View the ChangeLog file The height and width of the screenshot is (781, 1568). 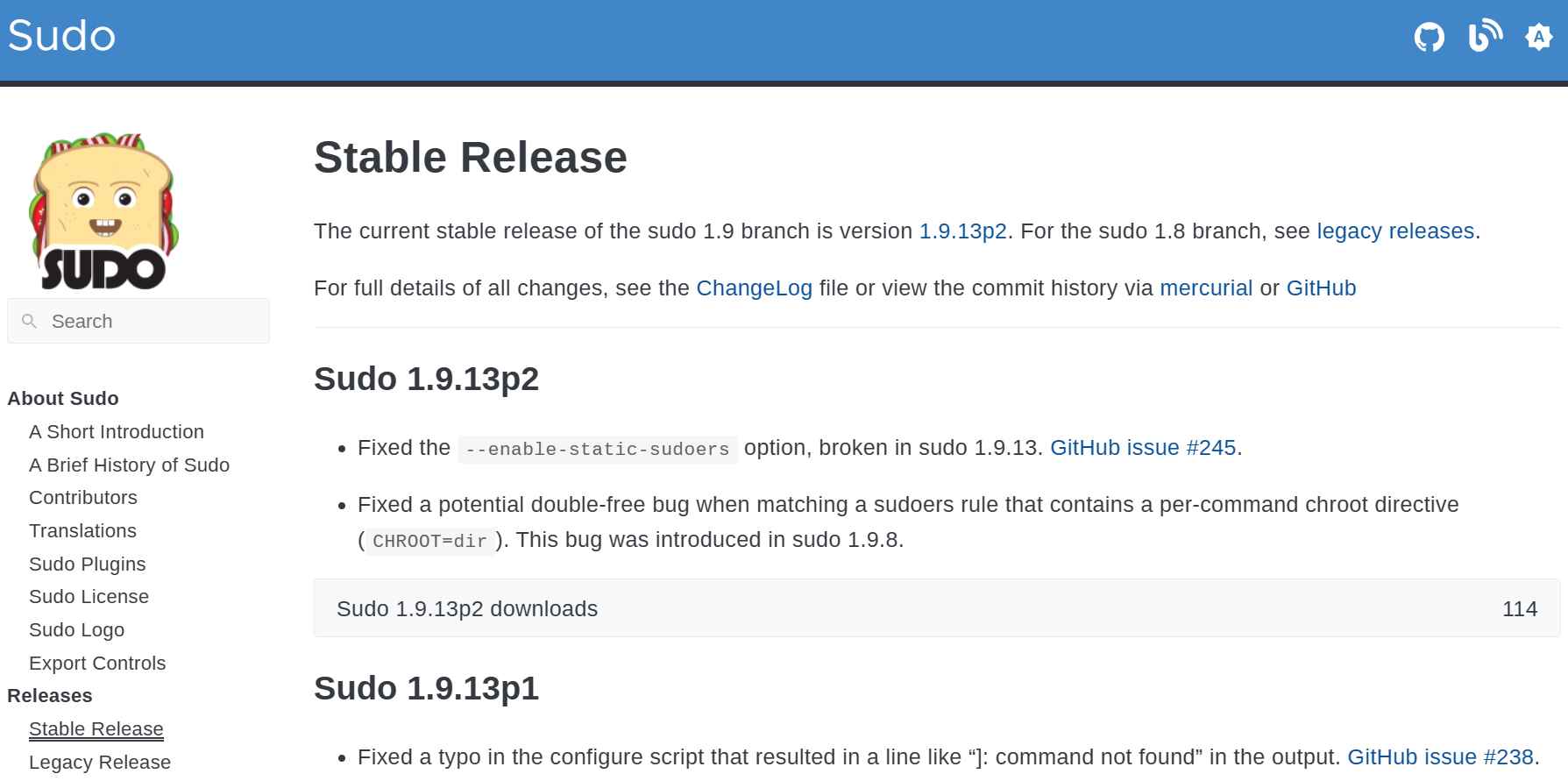pyautogui.click(x=753, y=288)
